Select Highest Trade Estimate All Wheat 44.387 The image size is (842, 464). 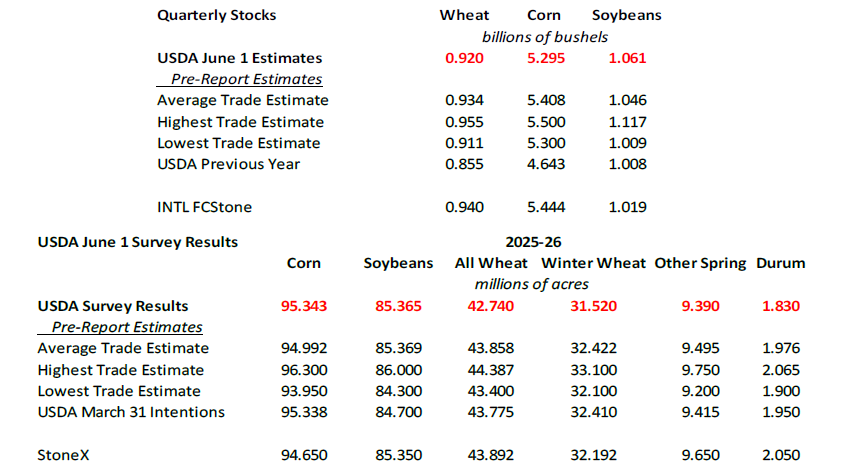491,370
